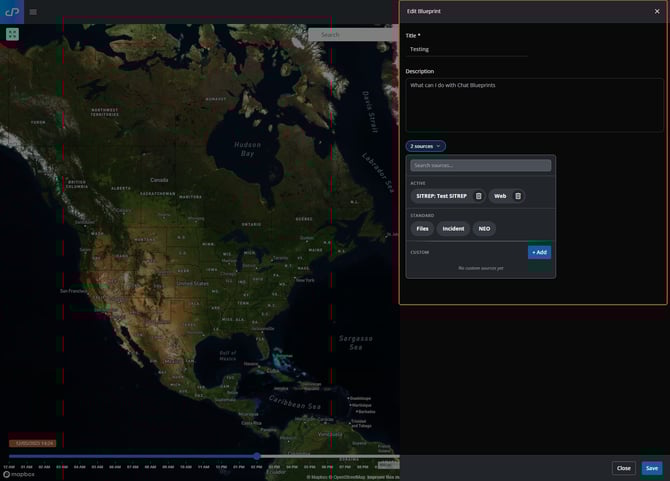Collapse the 2 sources dropdown
This screenshot has height=481, width=670.
pos(425,146)
